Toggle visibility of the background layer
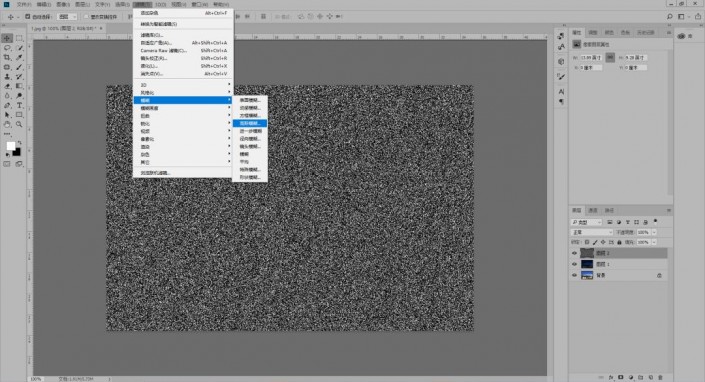705x382 pixels. pyautogui.click(x=574, y=275)
